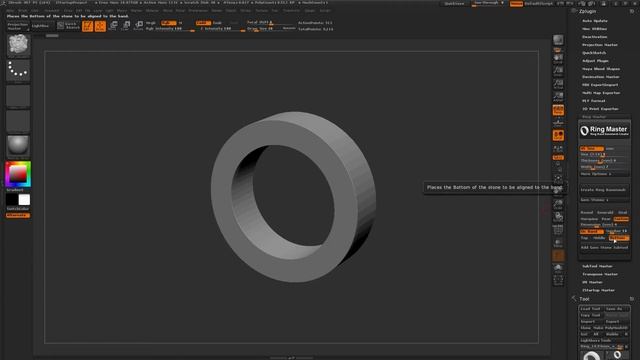Click the Actual size icon
The height and width of the screenshot is (360, 640).
click(558, 84)
